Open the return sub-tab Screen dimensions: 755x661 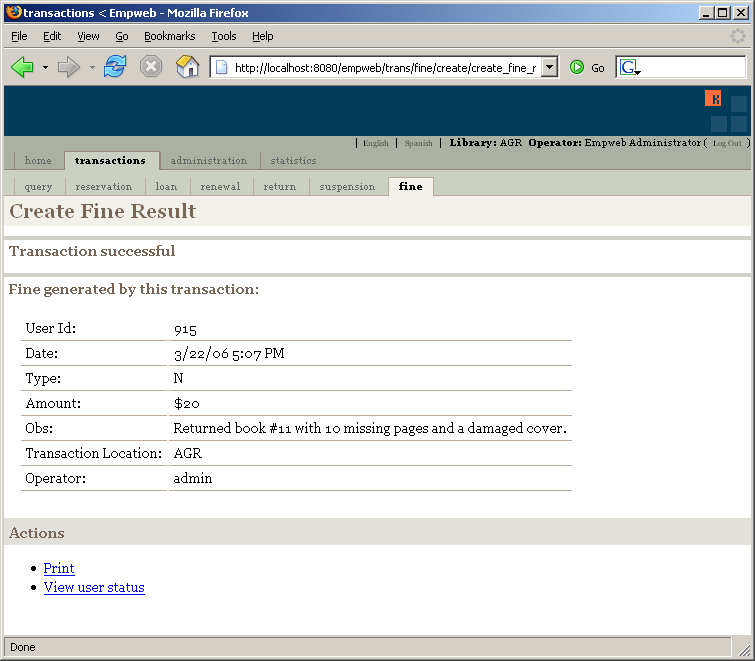tap(280, 186)
